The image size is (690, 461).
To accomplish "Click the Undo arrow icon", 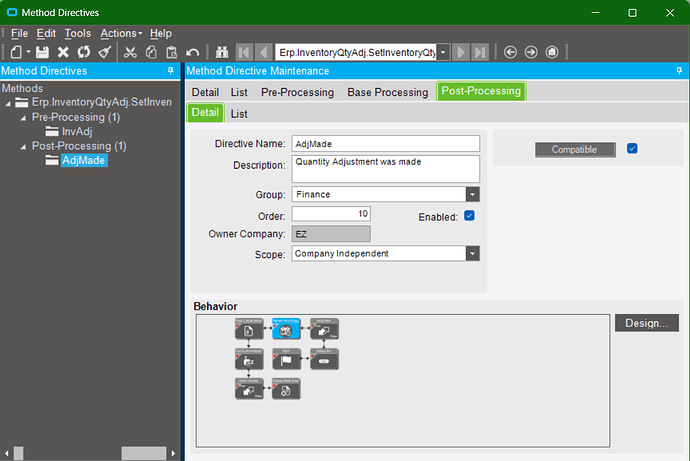I will coord(192,52).
